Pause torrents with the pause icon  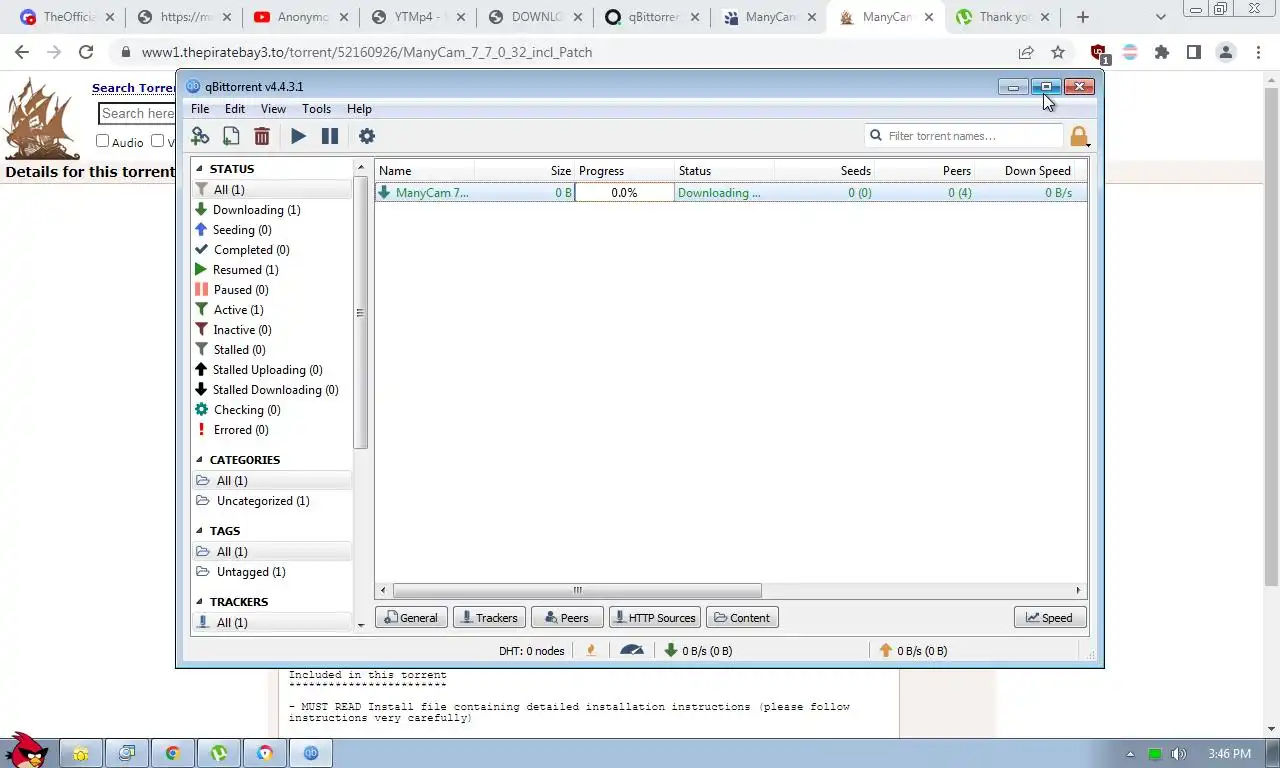[x=329, y=136]
